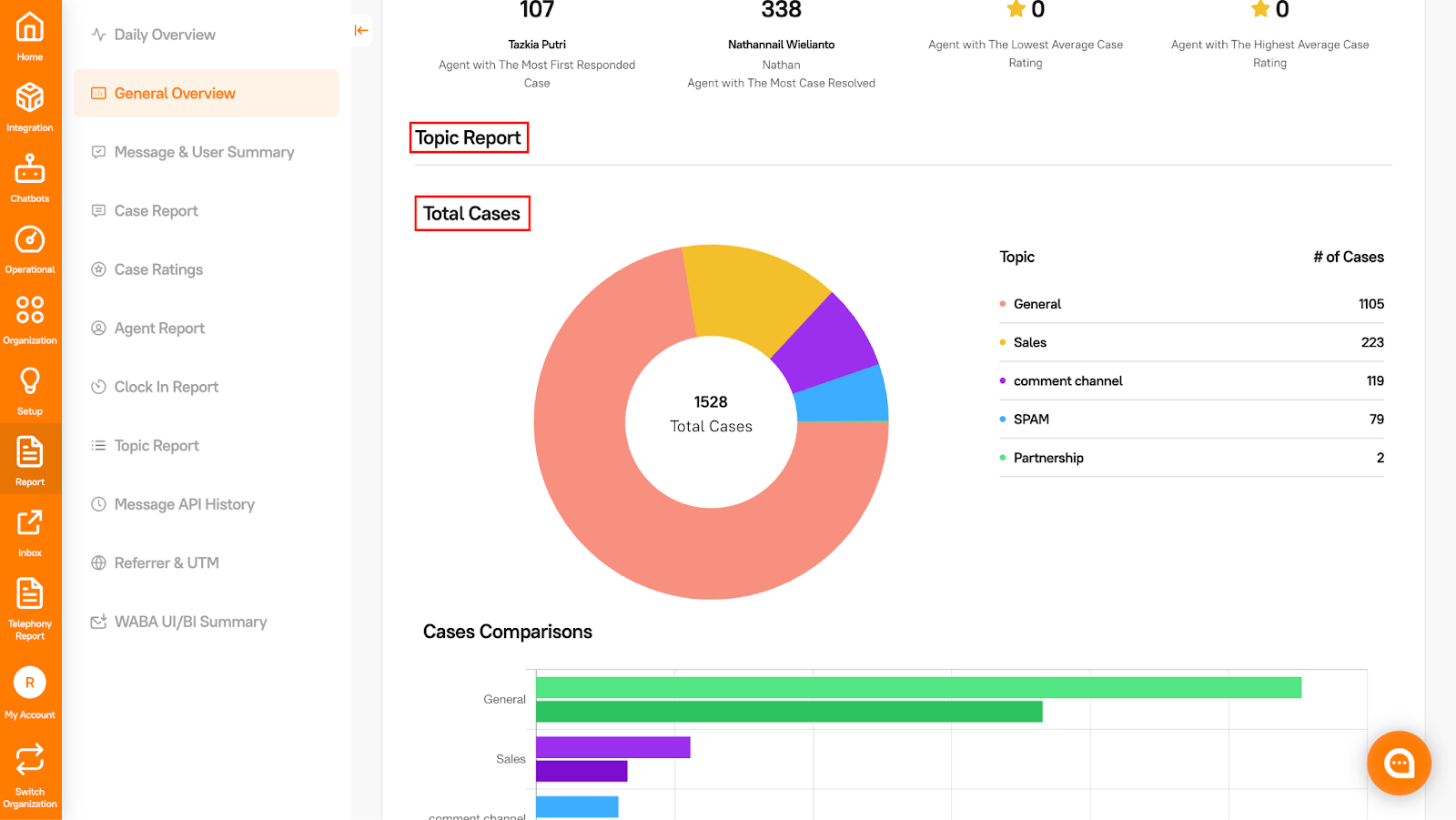Click the comment channel topic row
1456x820 pixels.
point(1191,380)
